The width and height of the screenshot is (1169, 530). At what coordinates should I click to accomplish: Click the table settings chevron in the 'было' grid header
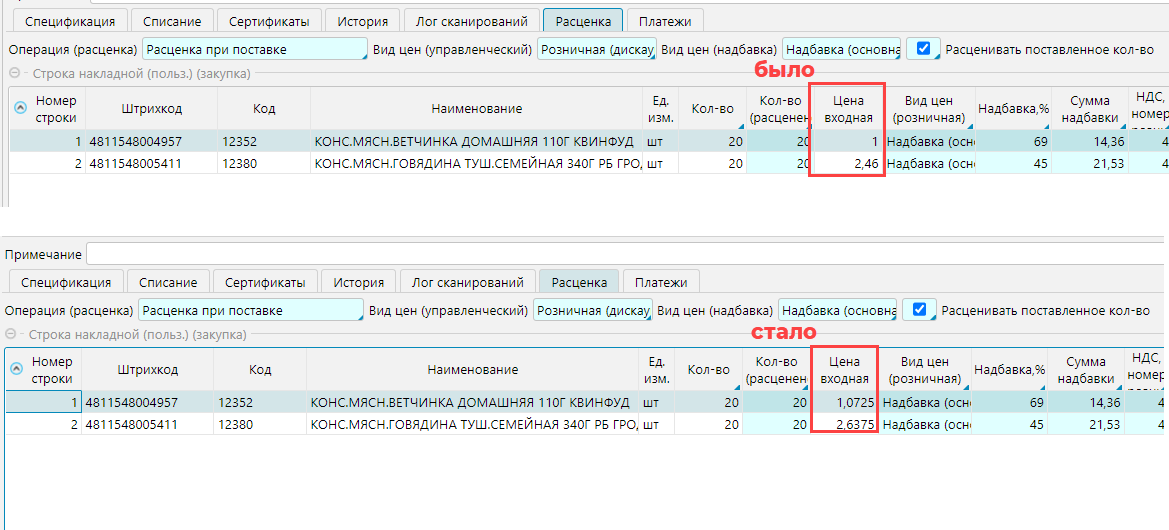click(21, 108)
